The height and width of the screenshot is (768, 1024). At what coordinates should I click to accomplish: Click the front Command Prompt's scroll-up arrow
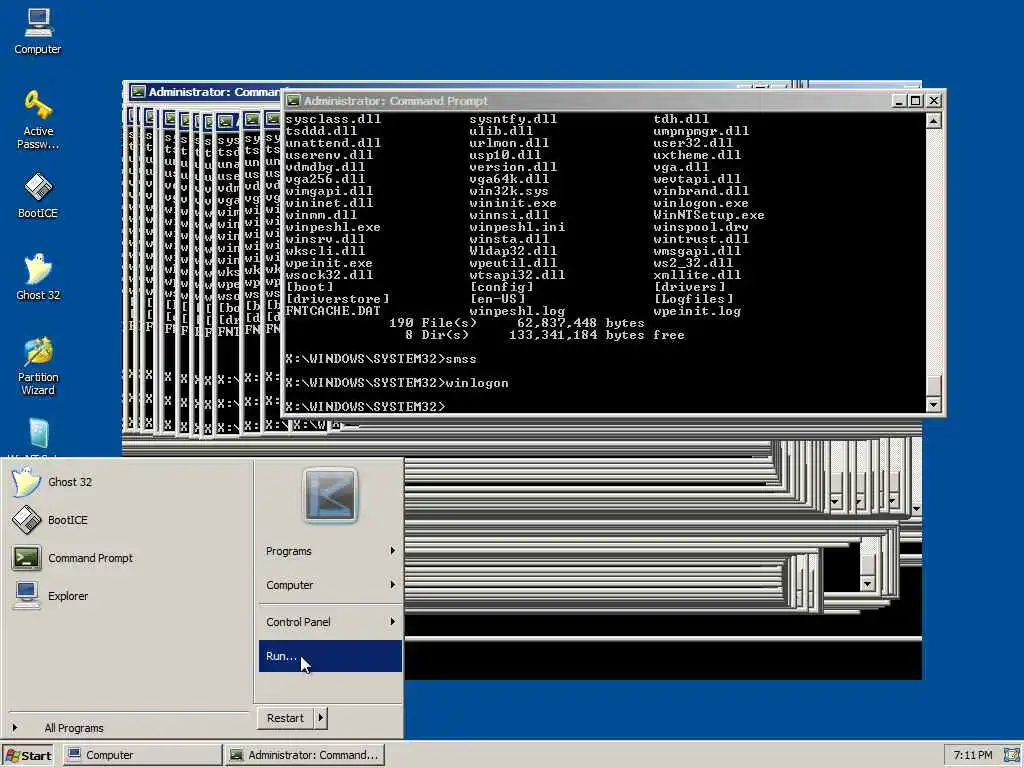934,121
